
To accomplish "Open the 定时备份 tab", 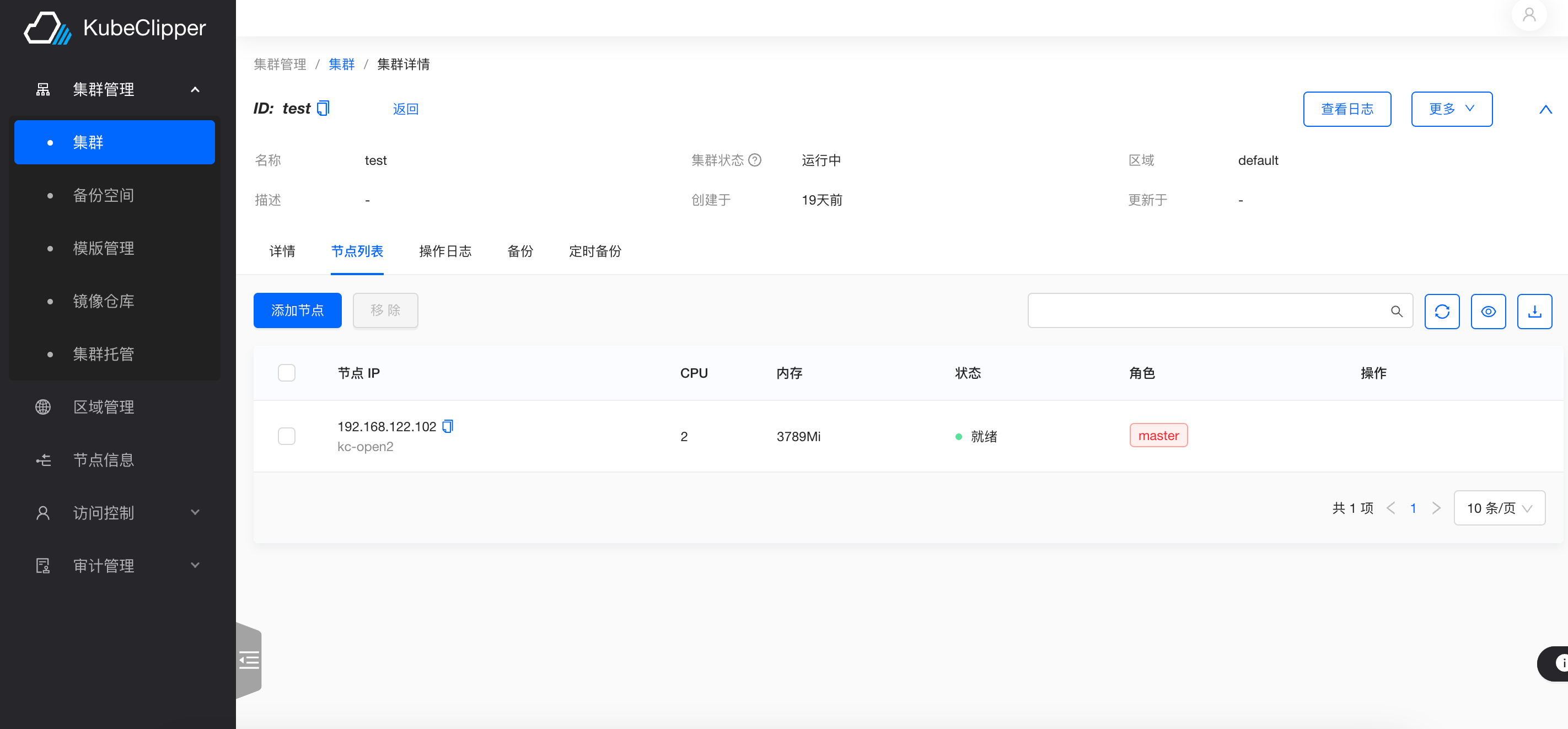I will 595,251.
